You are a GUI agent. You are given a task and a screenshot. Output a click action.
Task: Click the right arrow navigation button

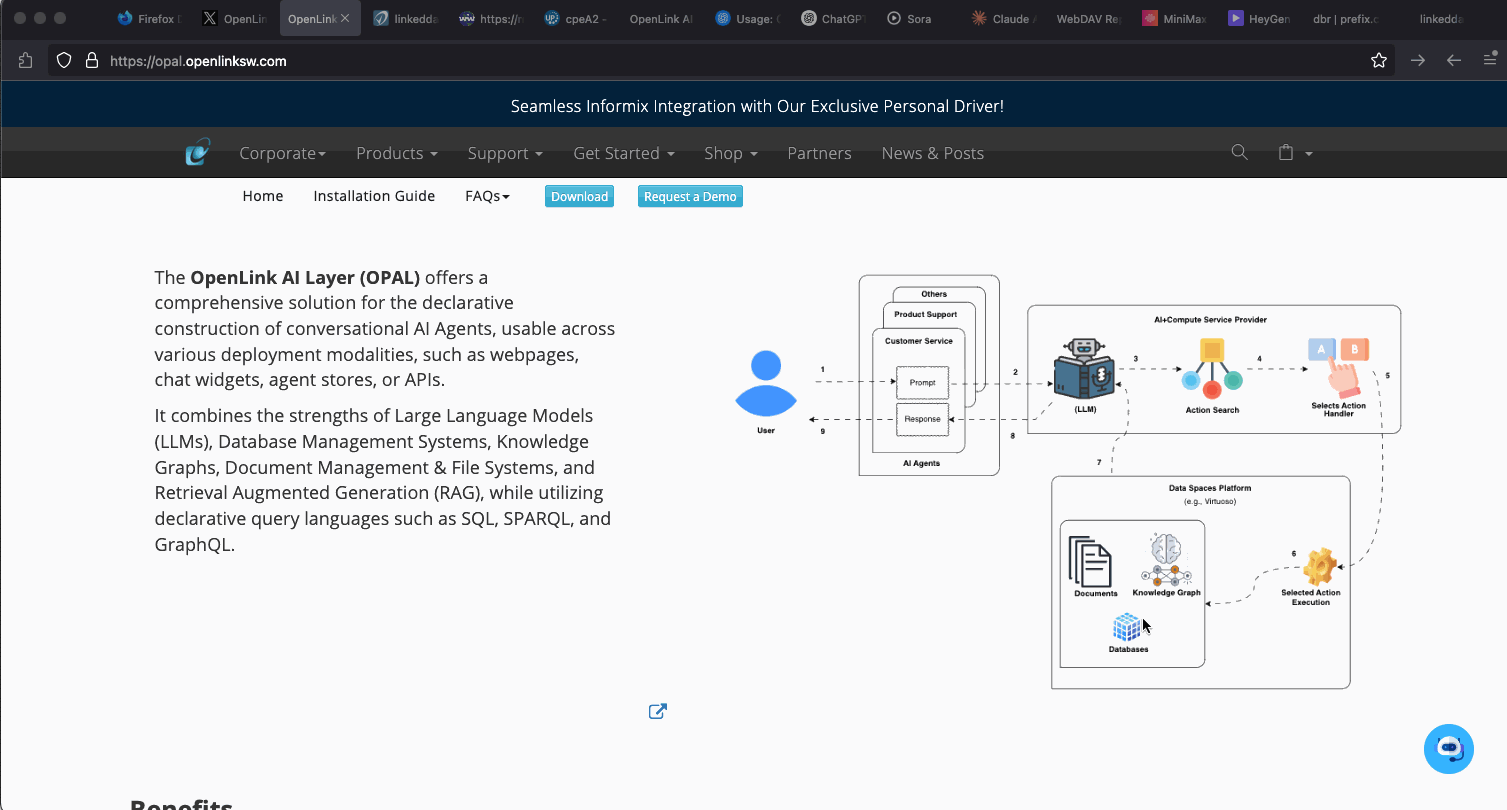pos(1418,61)
